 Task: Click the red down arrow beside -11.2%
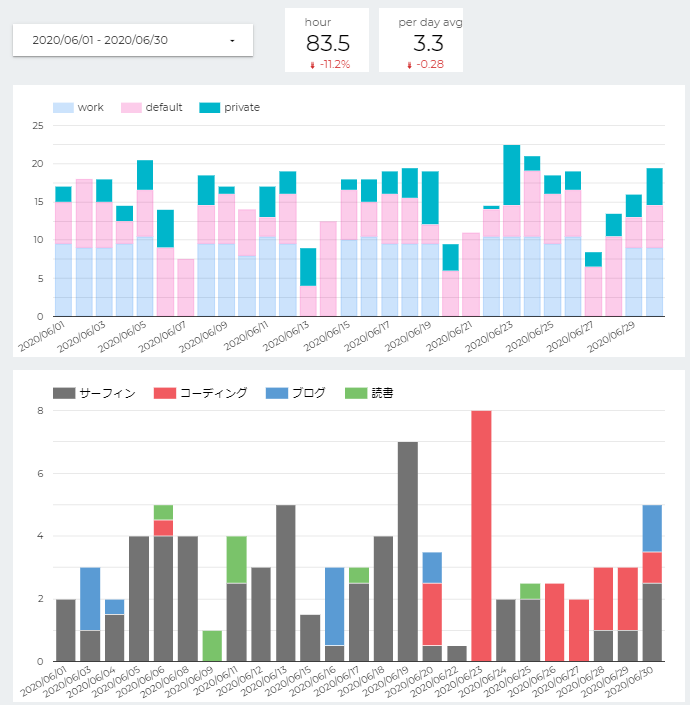312,65
